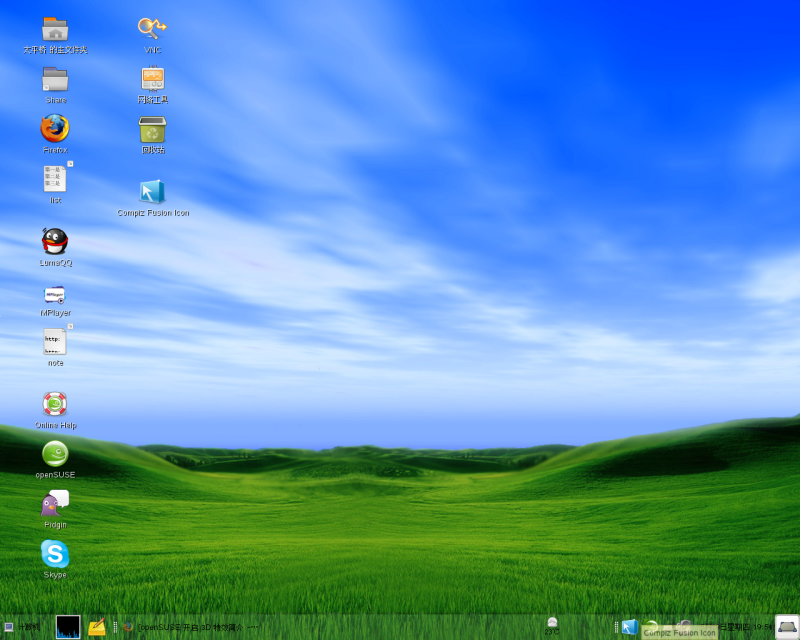Viewport: 800px width, 640px height.
Task: Launch the VNC desktop icon
Action: [152, 28]
